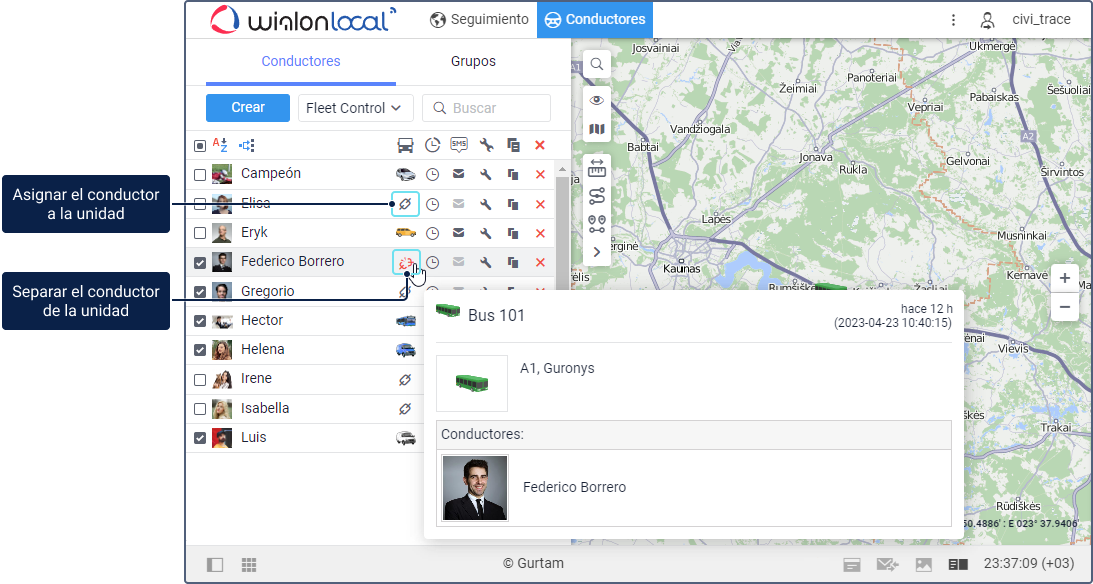1093x584 pixels.
Task: Click the Wialon Local logo
Action: (303, 20)
